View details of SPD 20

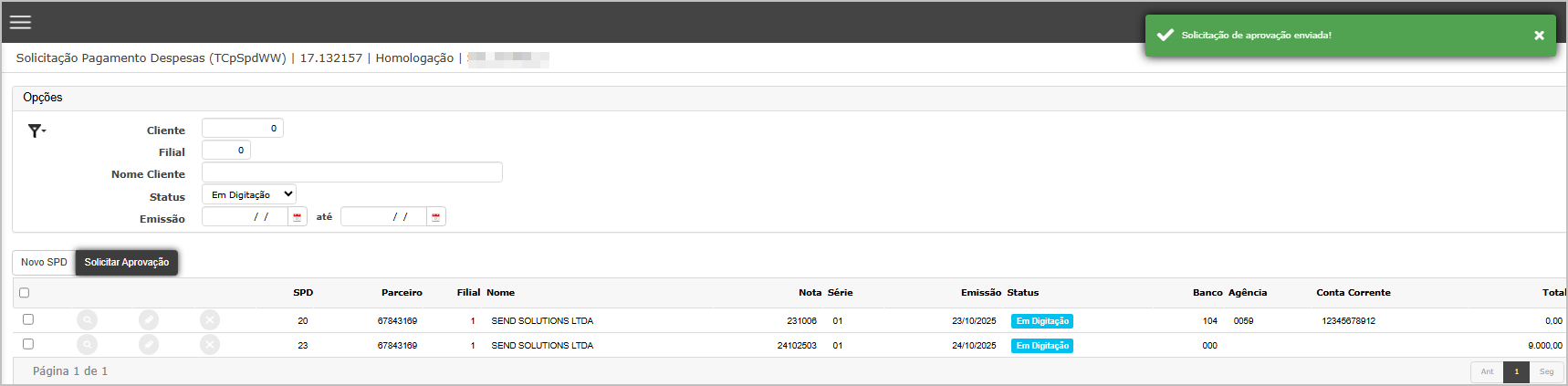[87, 320]
